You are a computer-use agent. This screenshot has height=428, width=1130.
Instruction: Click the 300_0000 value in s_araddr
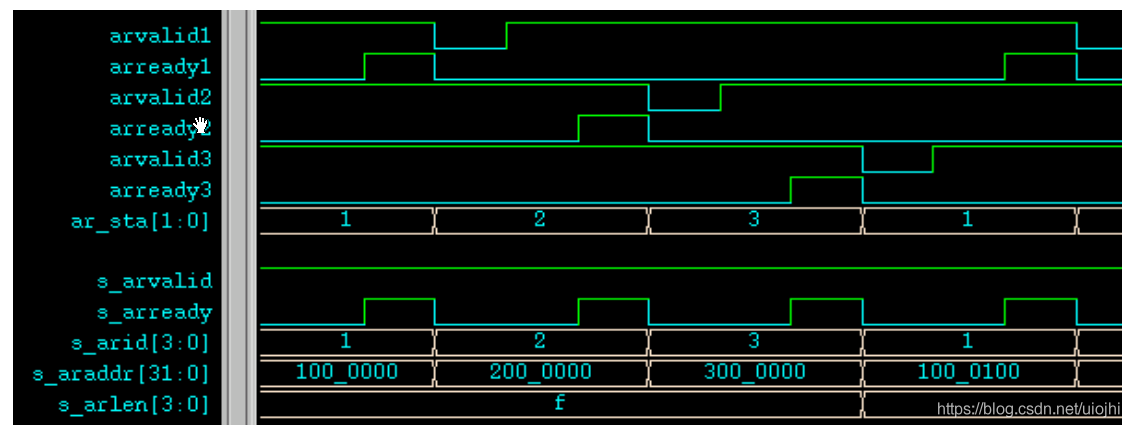click(754, 372)
